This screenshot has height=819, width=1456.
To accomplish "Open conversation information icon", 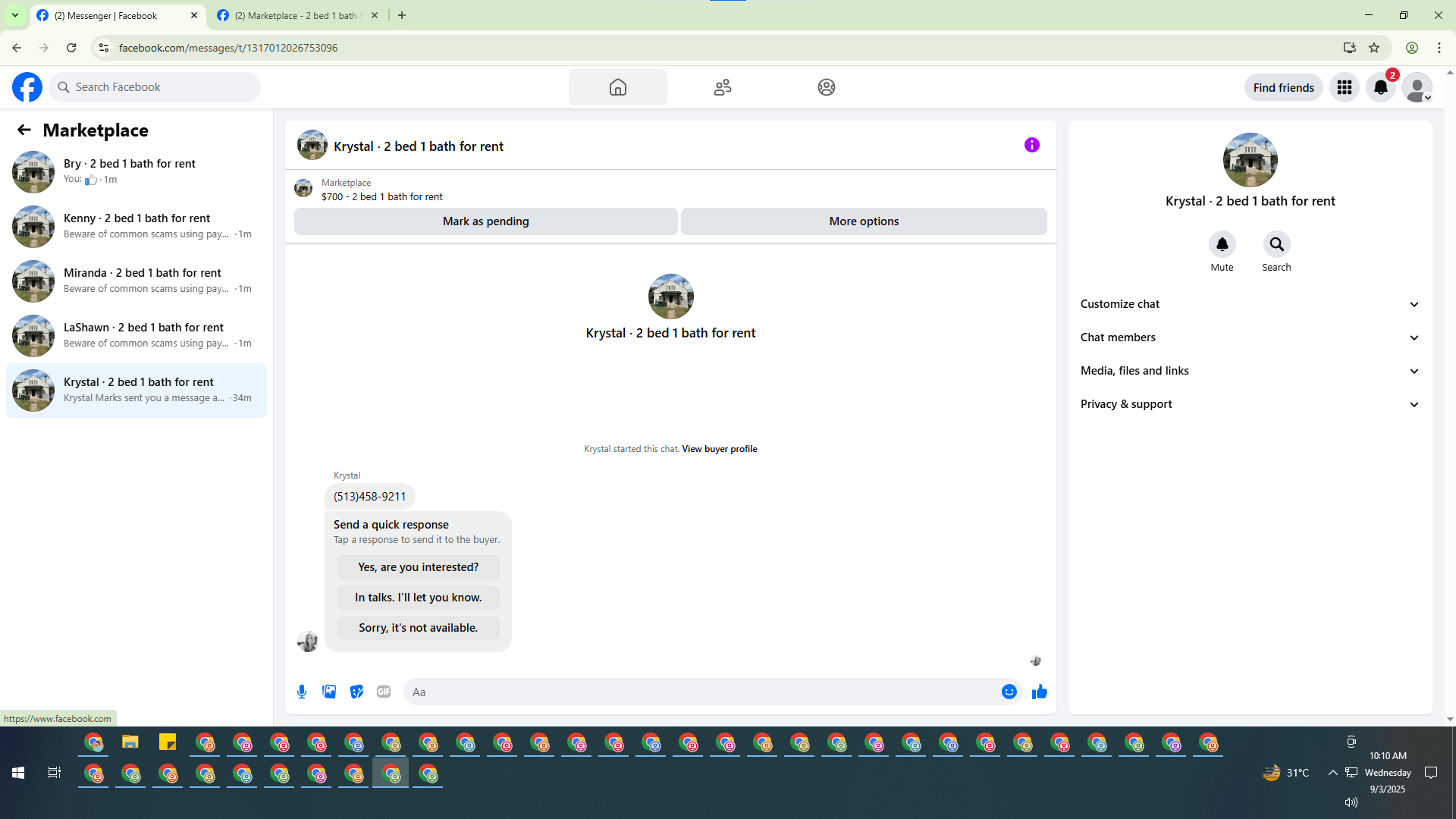I will point(1032,145).
